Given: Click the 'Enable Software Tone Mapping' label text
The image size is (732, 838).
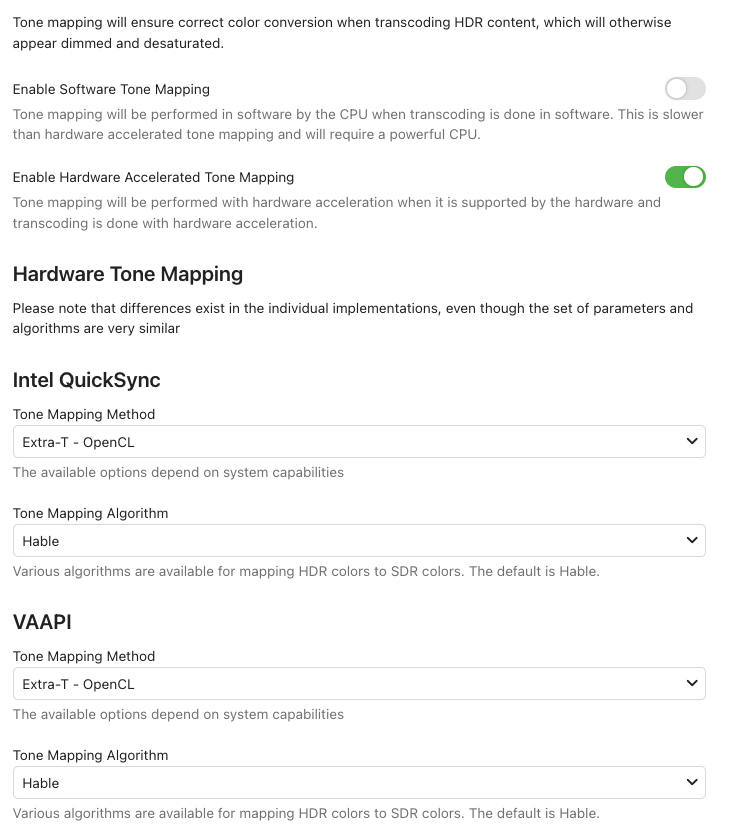Looking at the screenshot, I should tap(111, 89).
